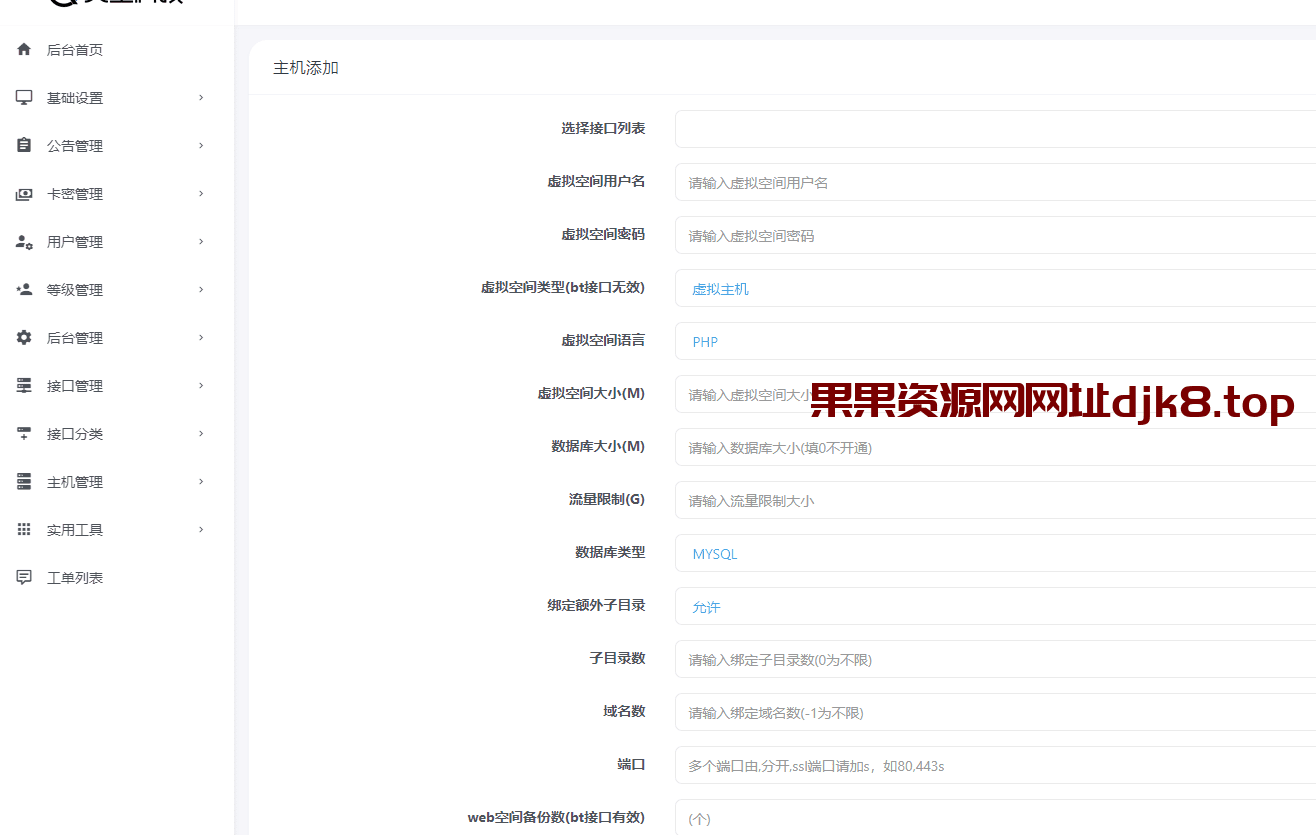Select the monitor icon for 基础设置

point(23,96)
